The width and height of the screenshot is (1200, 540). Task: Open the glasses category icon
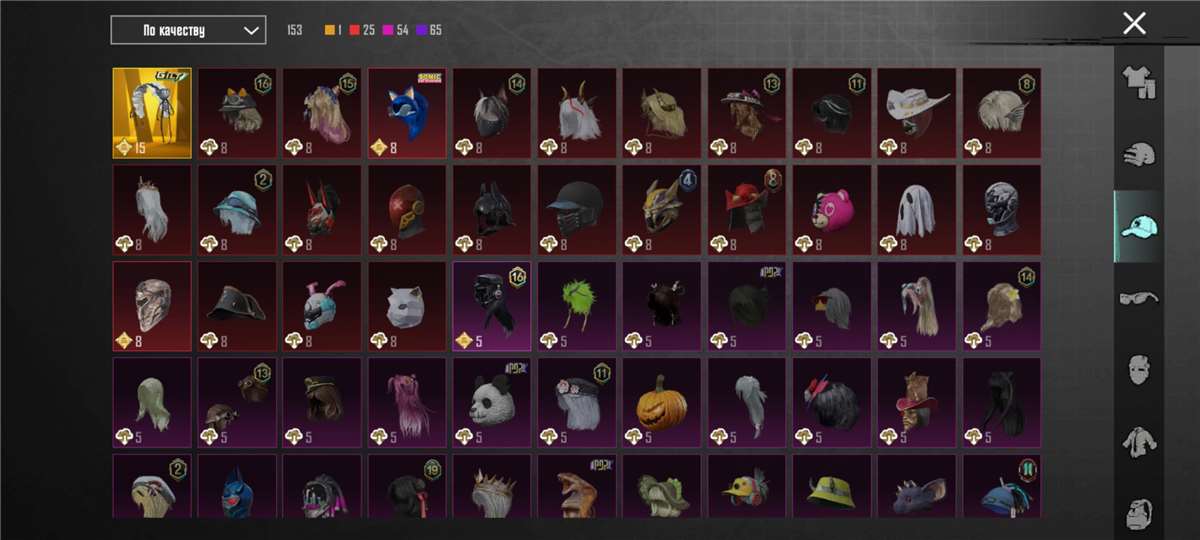[x=1138, y=297]
